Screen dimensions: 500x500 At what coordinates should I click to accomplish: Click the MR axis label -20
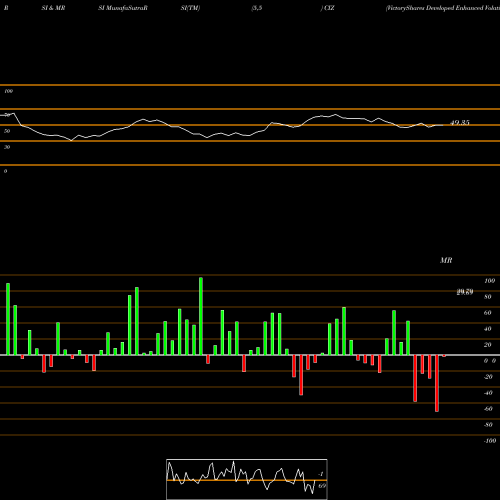coord(488,377)
